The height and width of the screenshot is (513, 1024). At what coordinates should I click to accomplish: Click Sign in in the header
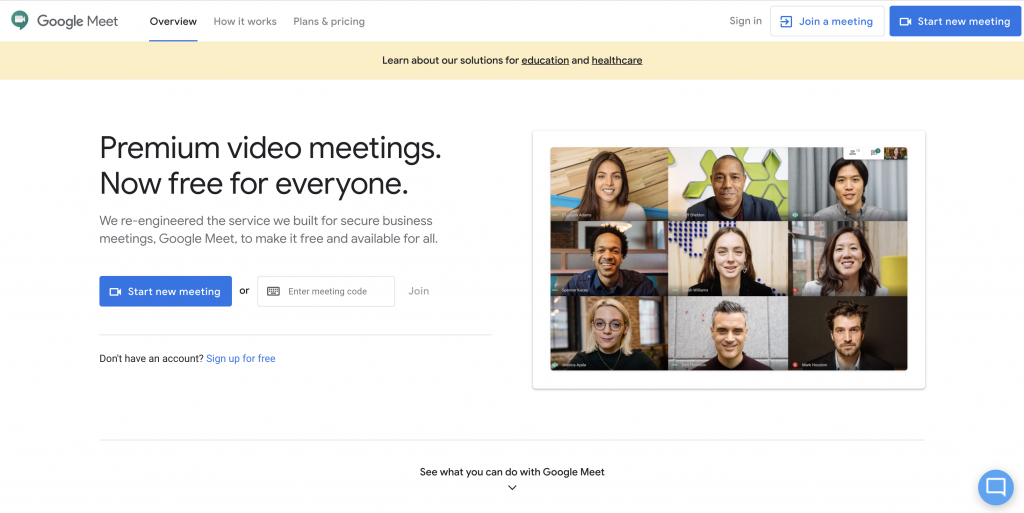coord(745,21)
